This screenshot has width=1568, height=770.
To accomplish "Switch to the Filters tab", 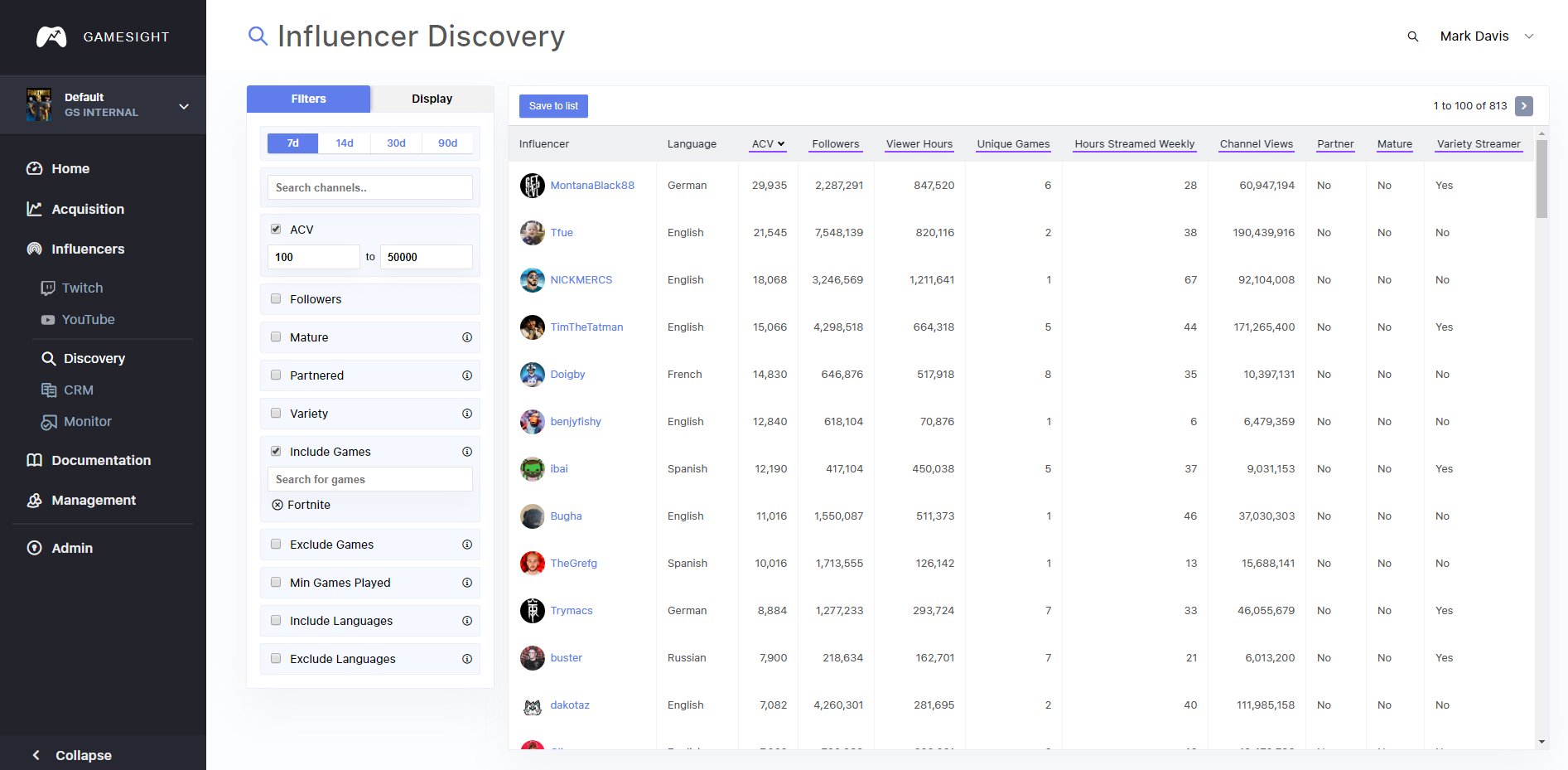I will click(308, 99).
